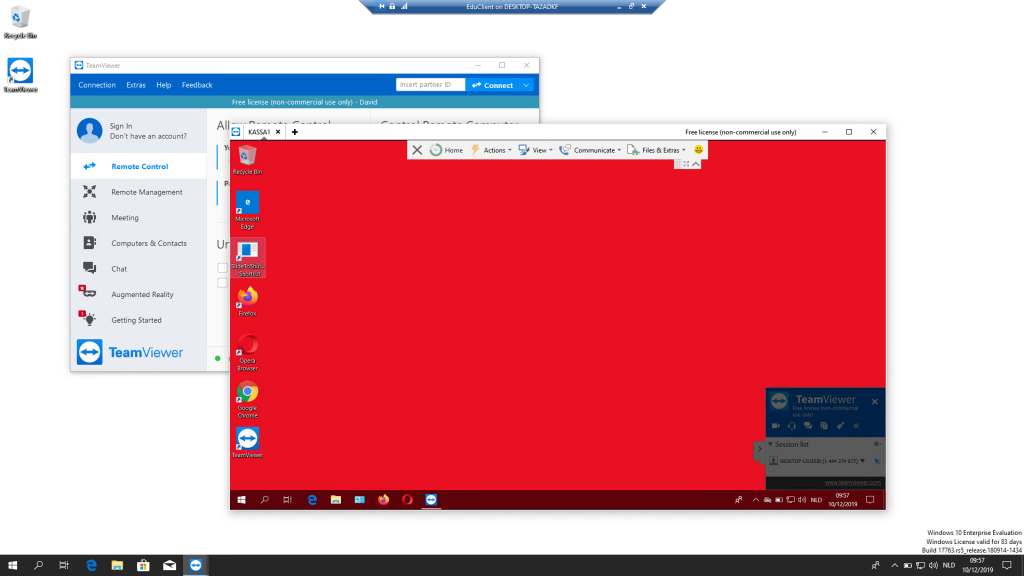
Task: Open the Files & Extras dropdown
Action: tap(657, 150)
